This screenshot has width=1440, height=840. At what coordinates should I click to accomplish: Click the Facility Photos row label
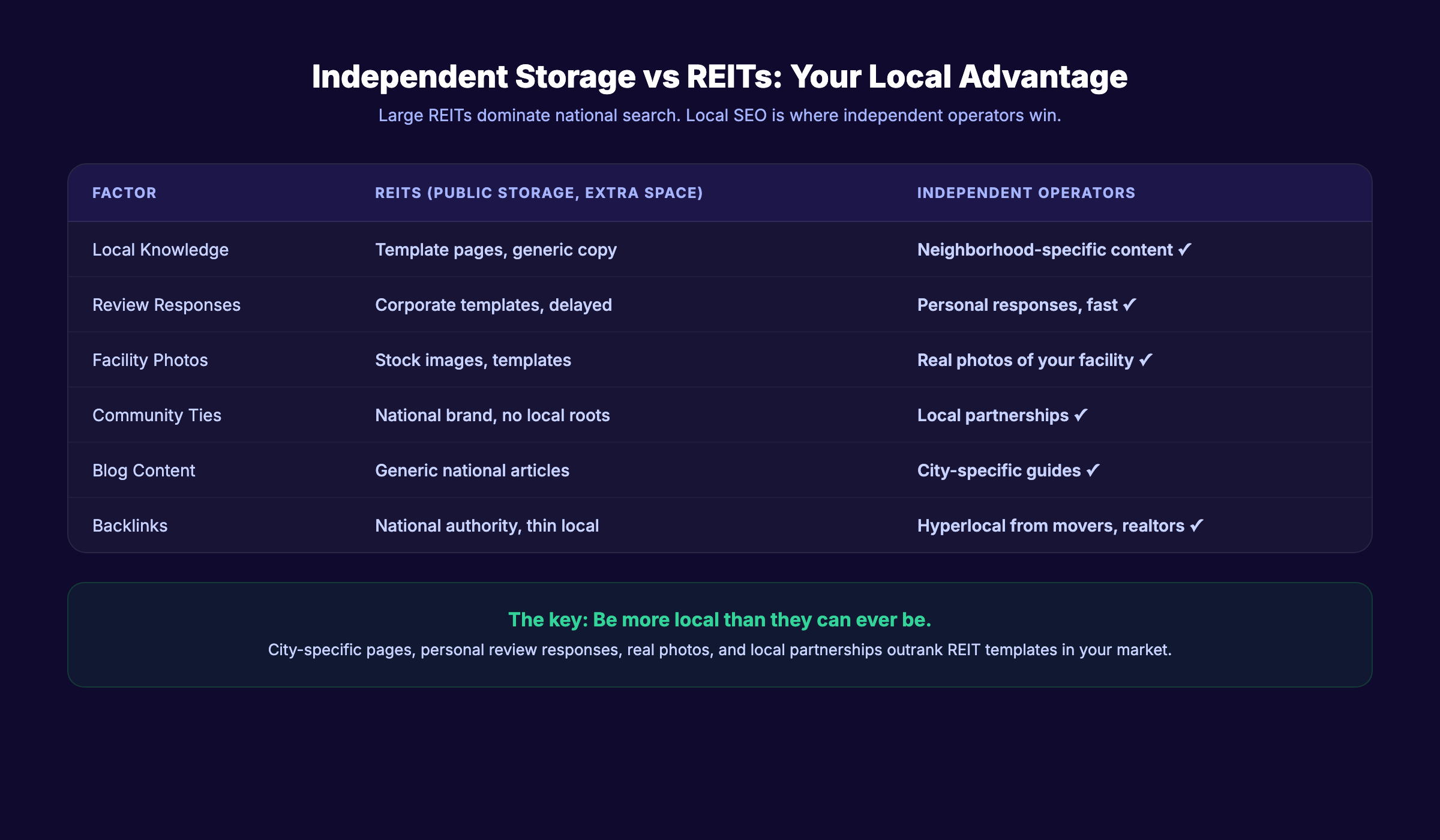pos(150,360)
